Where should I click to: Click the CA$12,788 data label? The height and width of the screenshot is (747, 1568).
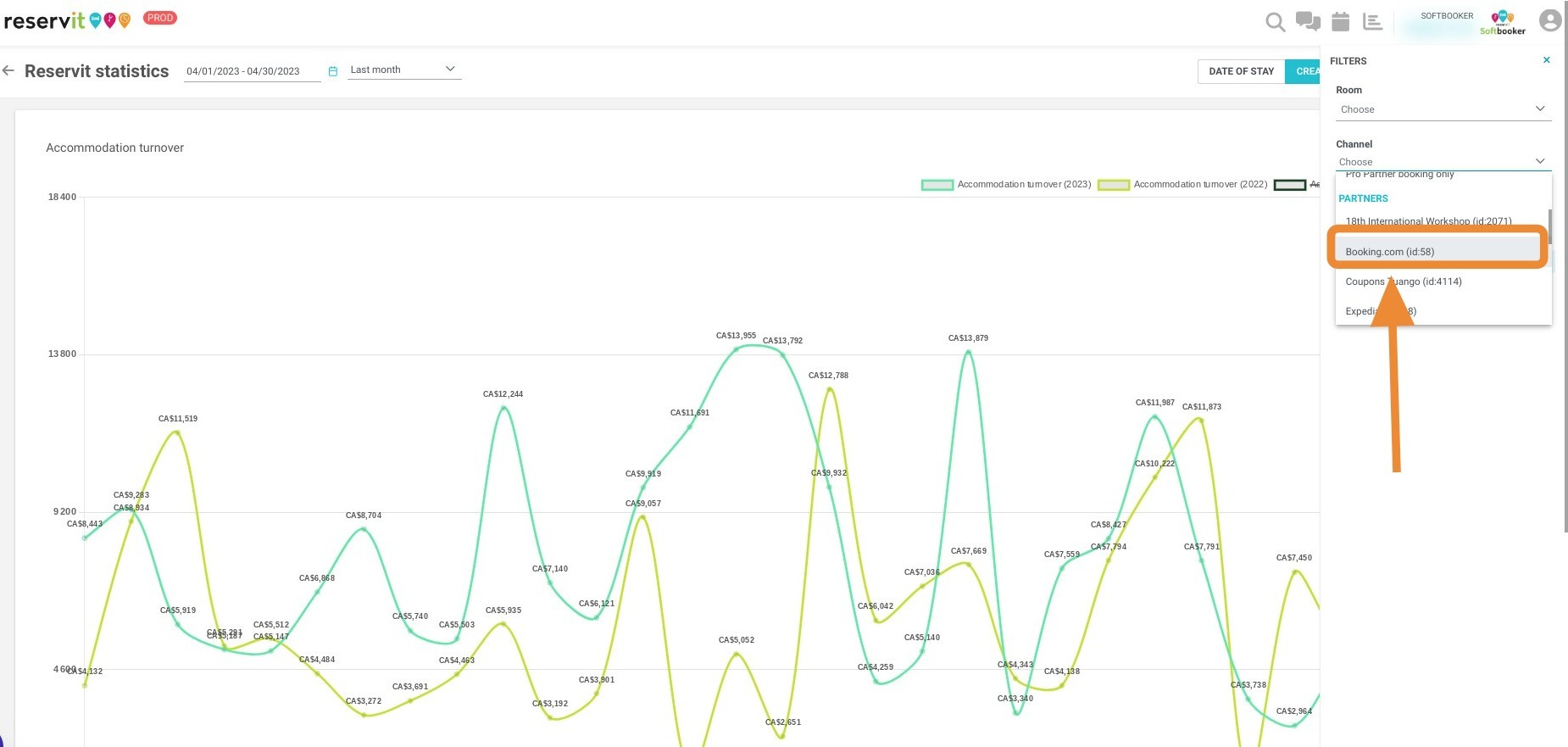point(828,376)
